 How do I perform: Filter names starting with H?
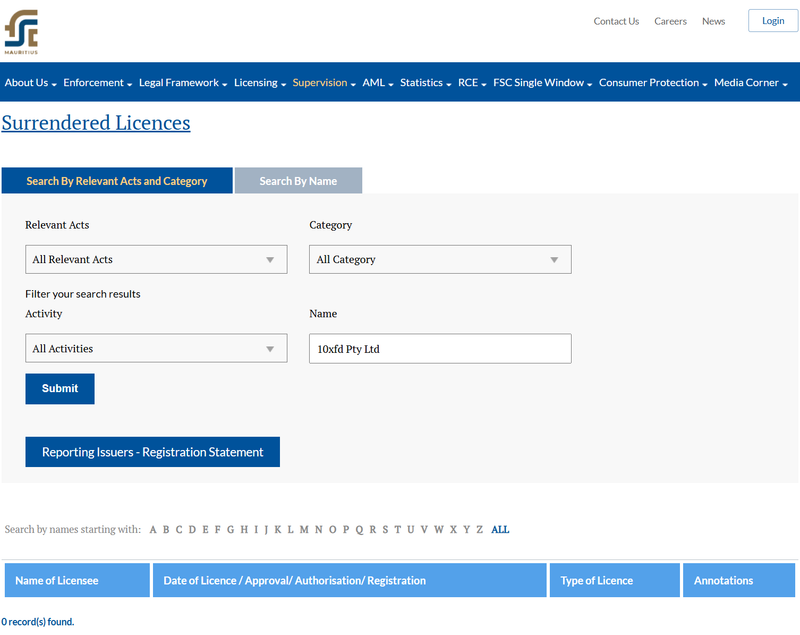pyautogui.click(x=244, y=529)
